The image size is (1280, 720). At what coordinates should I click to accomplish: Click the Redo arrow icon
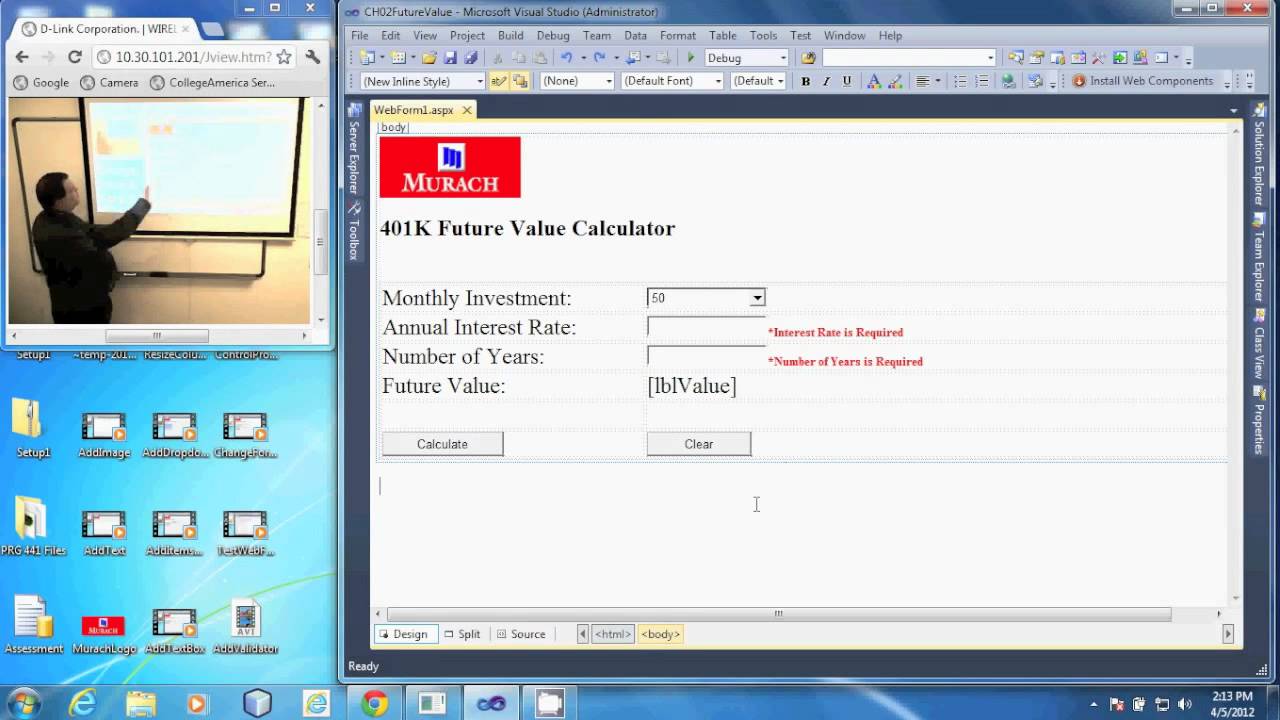click(x=599, y=58)
